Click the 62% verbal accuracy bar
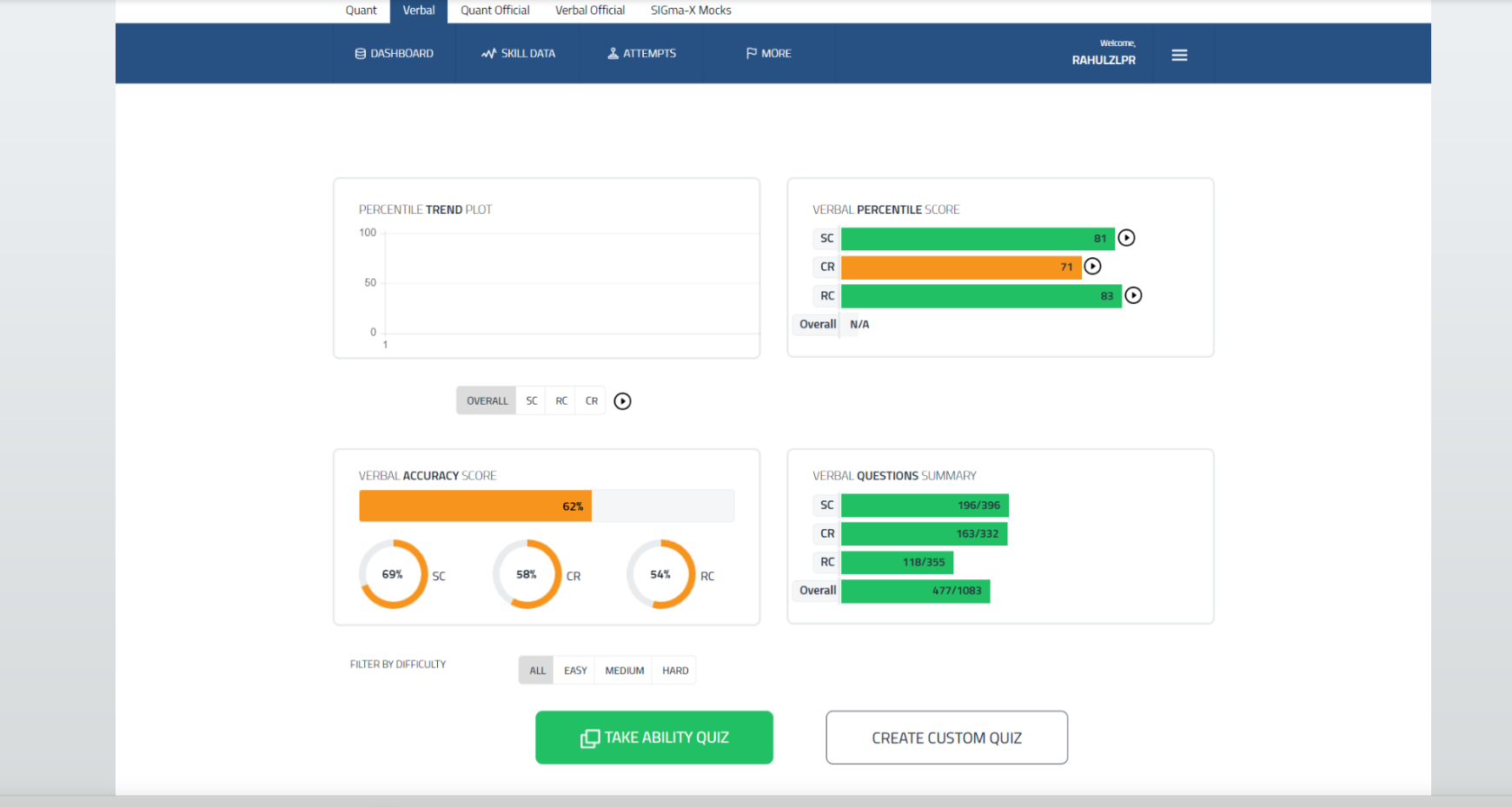The image size is (1512, 807). 475,506
